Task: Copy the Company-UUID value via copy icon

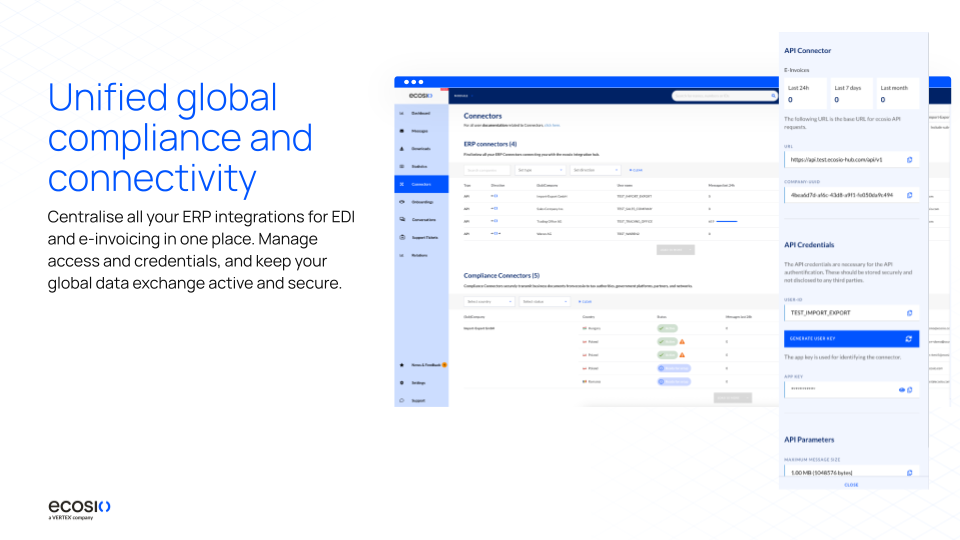Action: tap(909, 195)
